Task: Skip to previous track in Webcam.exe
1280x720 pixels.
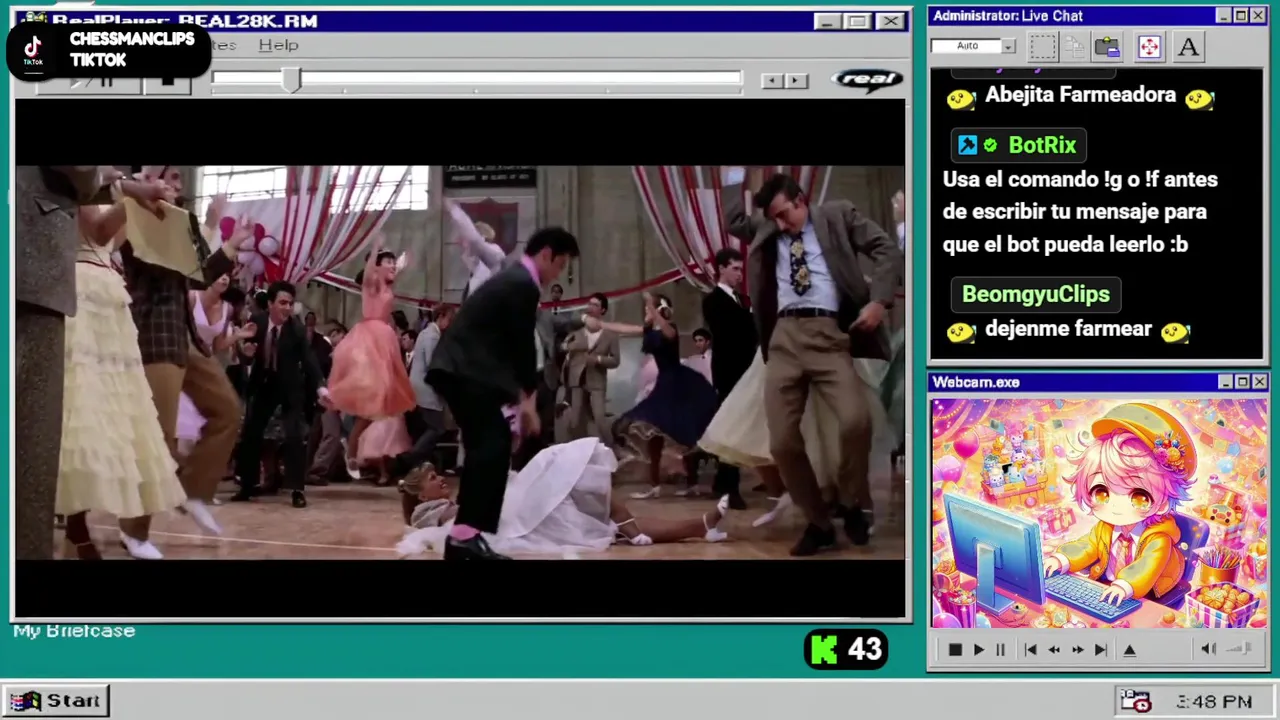Action: click(x=1030, y=650)
